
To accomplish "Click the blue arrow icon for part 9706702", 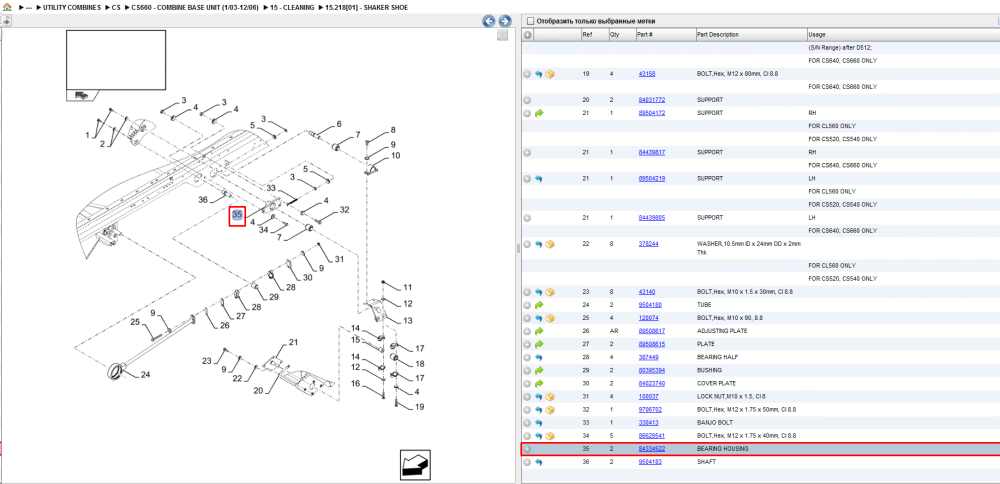I will point(538,409).
